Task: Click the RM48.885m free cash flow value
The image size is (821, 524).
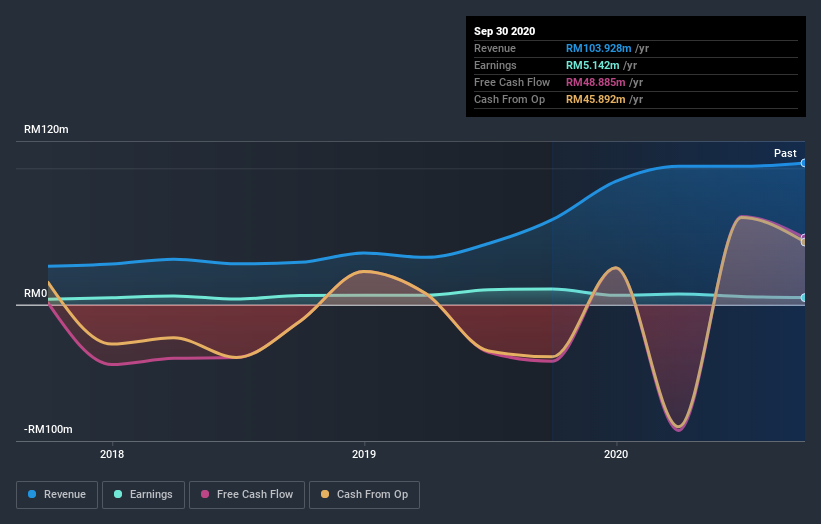Action: pyautogui.click(x=595, y=82)
